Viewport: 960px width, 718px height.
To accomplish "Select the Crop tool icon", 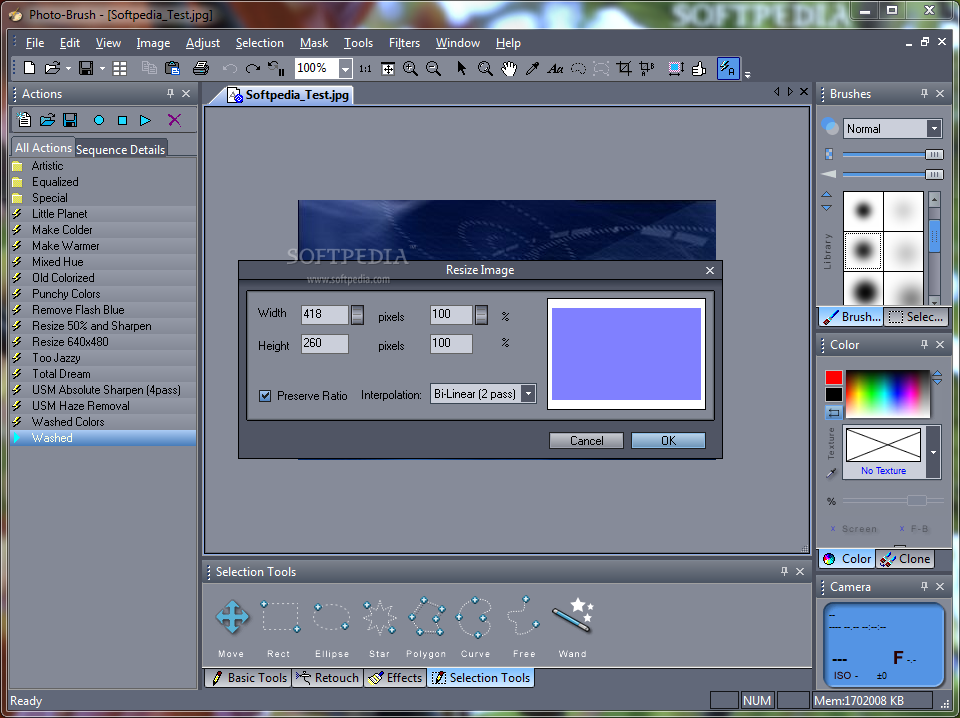I will click(x=624, y=68).
